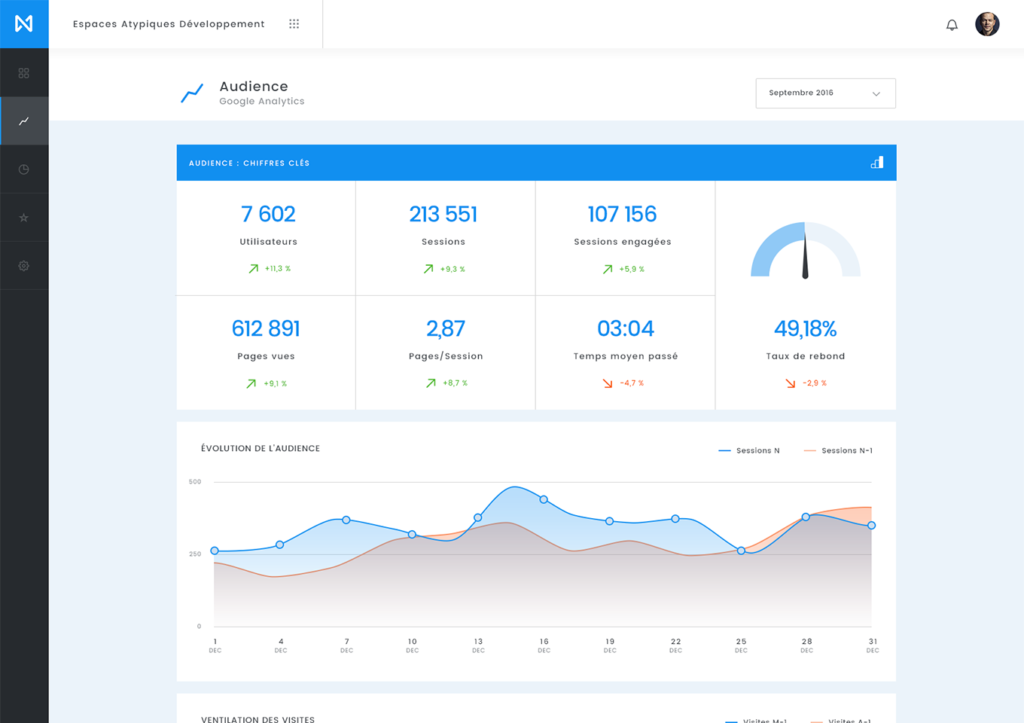Select the data point on 13 DEC
The width and height of the screenshot is (1024, 723).
click(x=477, y=519)
